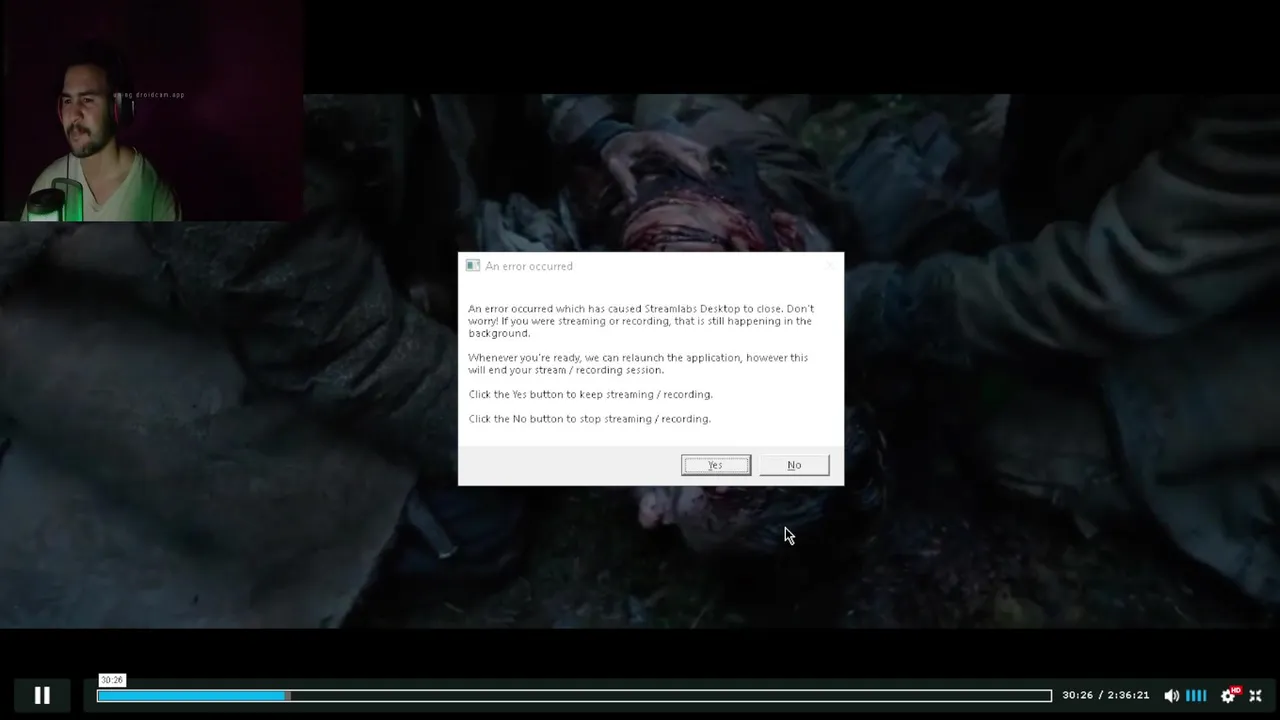
Task: Mute audio with the speaker icon
Action: 1171,695
